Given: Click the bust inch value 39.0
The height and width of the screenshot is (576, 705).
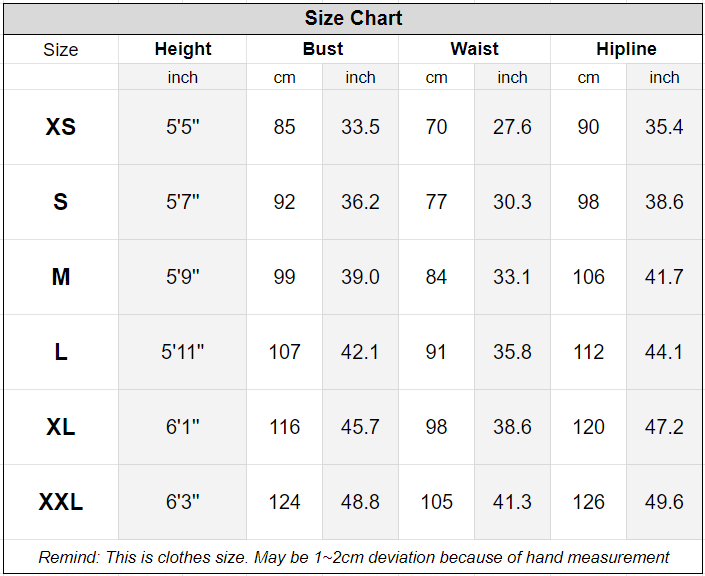Looking at the screenshot, I should click(x=360, y=277).
